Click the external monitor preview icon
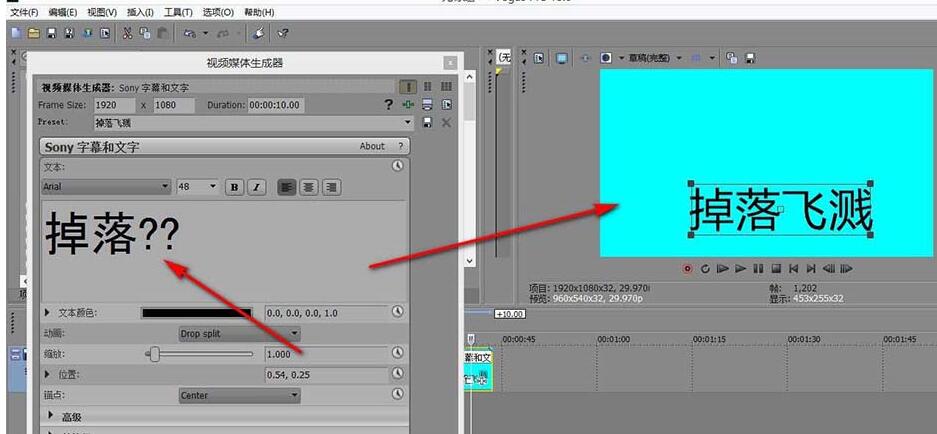 tap(562, 58)
